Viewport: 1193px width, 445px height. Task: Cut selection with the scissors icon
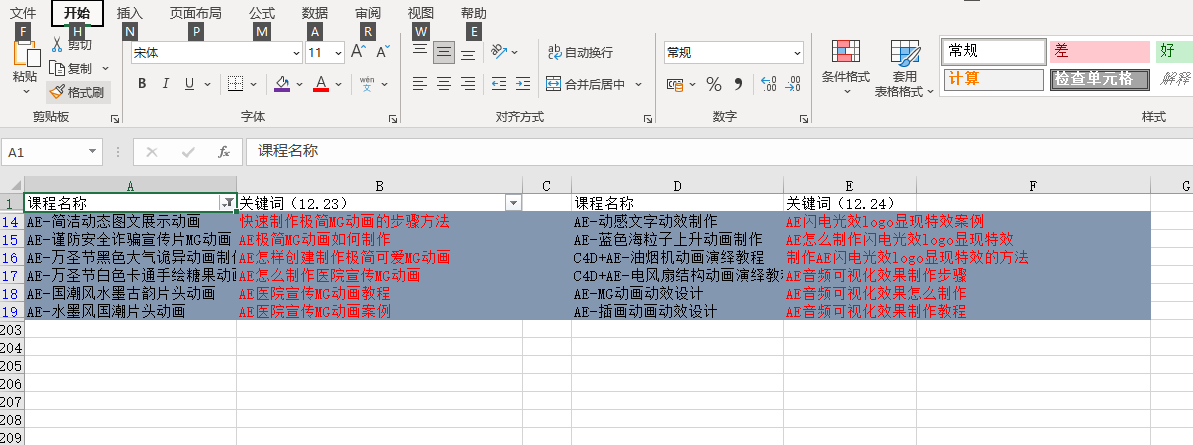pyautogui.click(x=56, y=45)
